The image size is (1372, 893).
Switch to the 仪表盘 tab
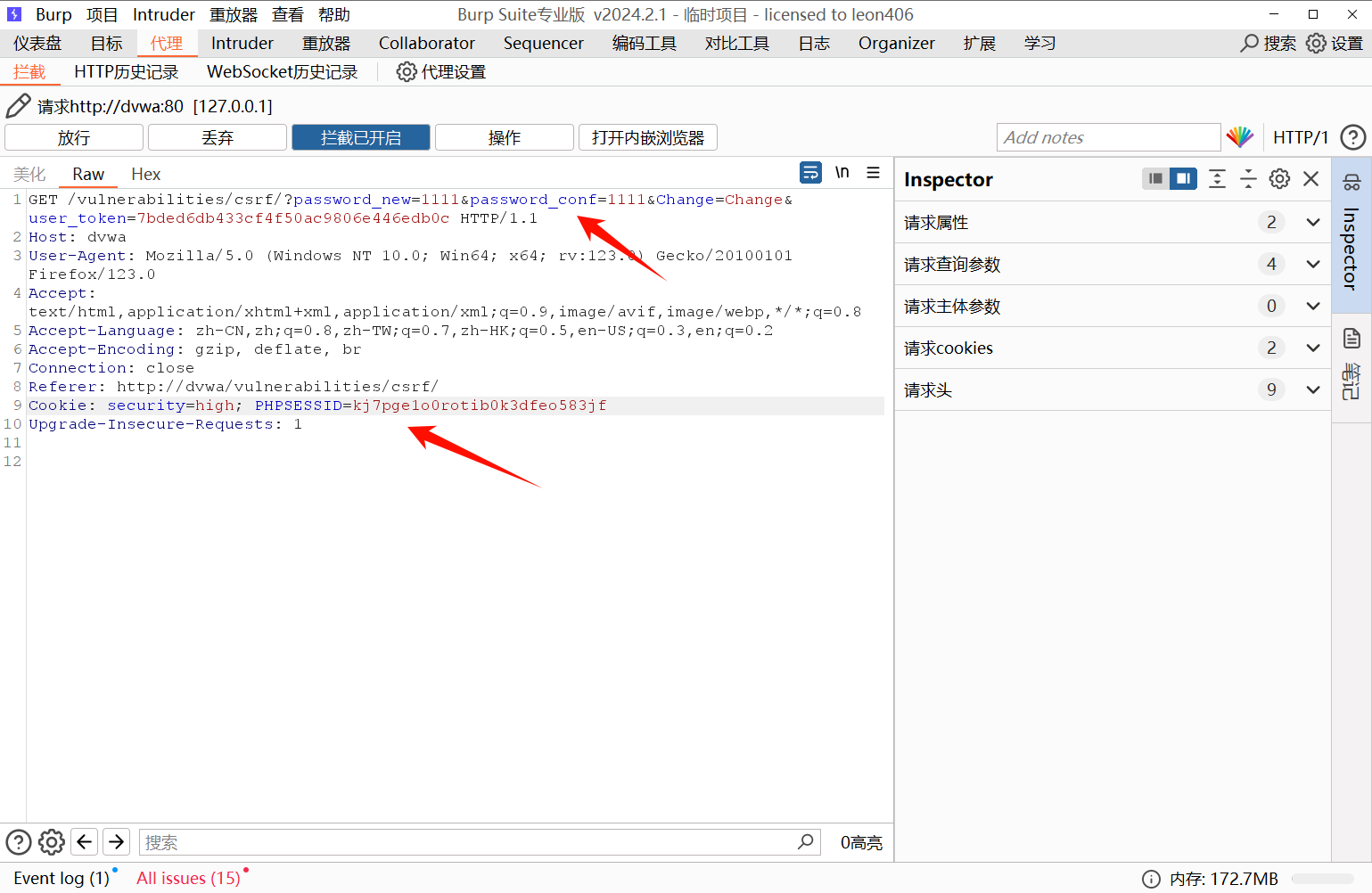point(37,43)
